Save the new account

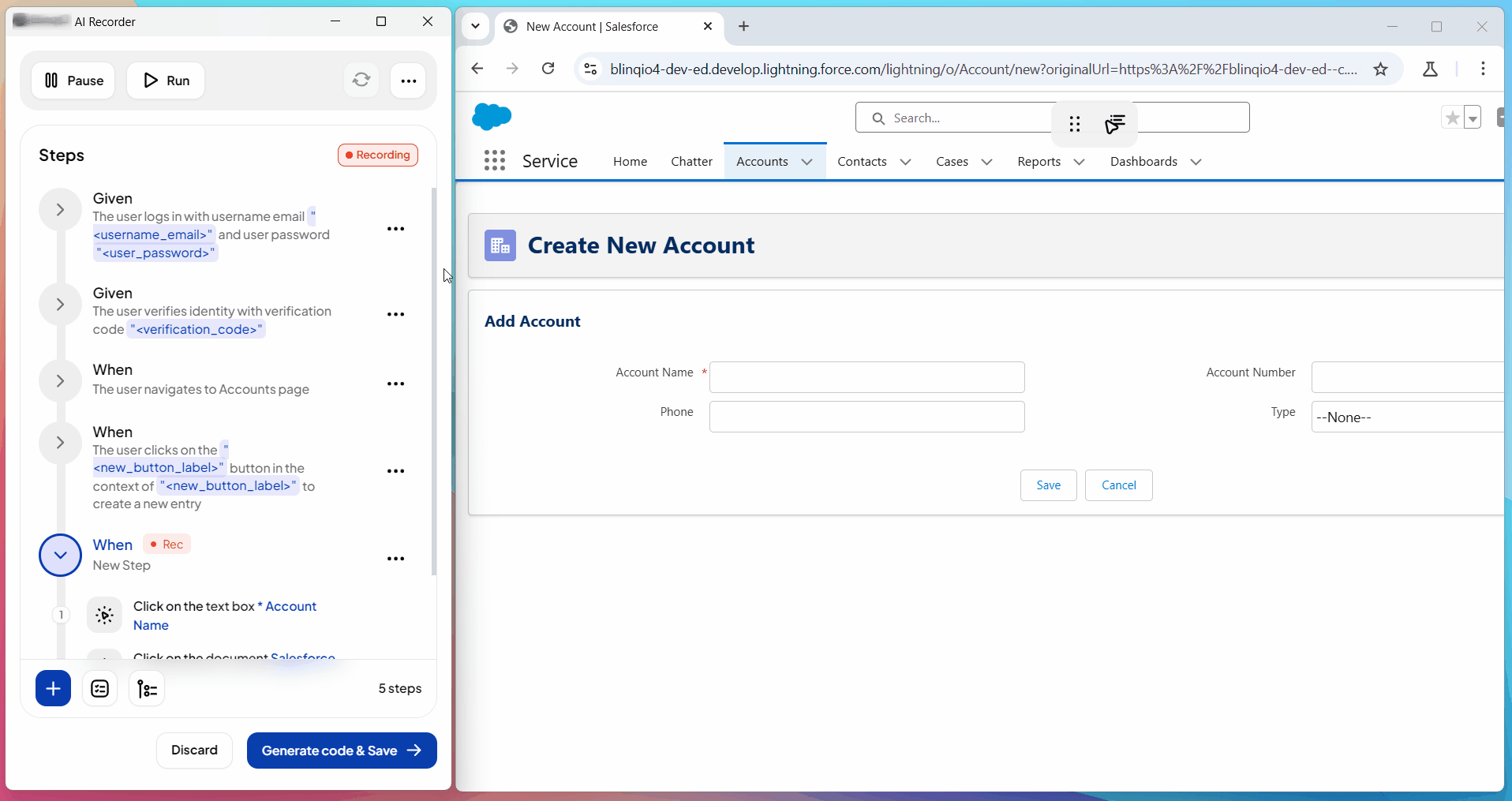(x=1048, y=485)
